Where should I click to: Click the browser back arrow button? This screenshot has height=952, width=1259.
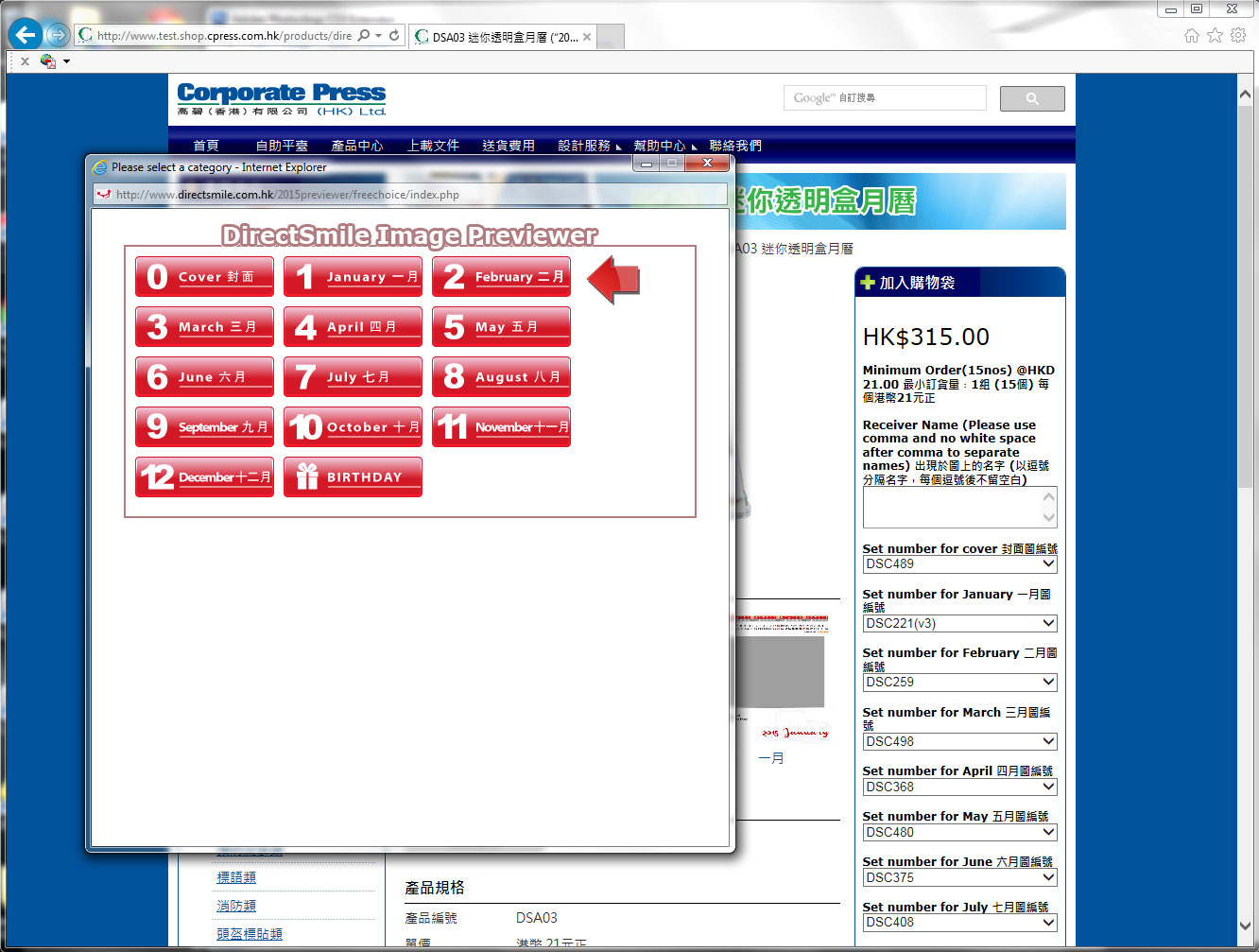[25, 35]
